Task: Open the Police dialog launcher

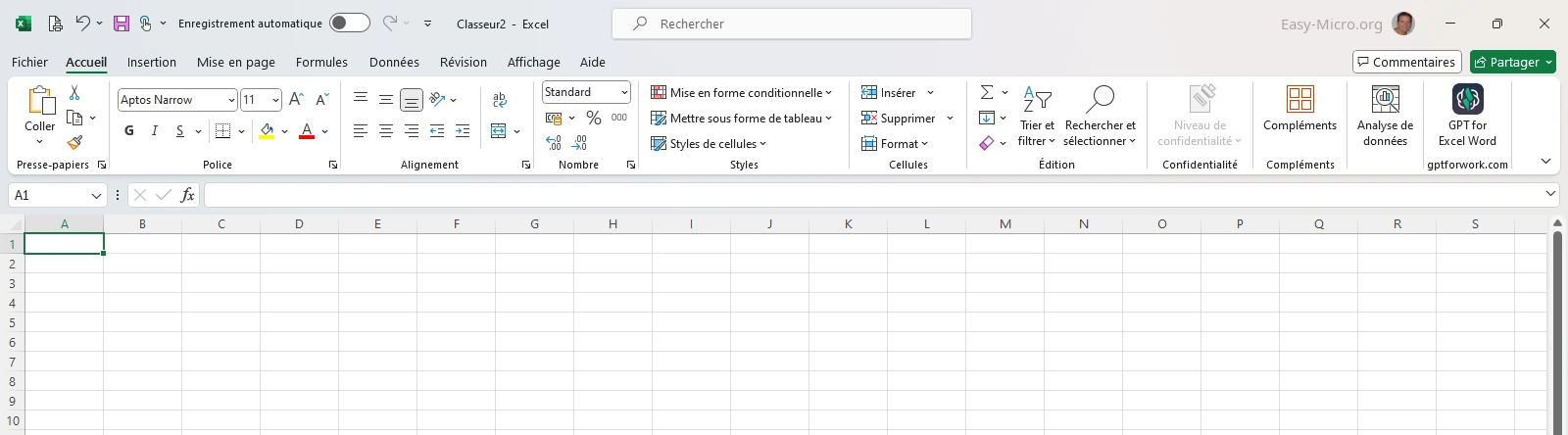Action: coord(333,165)
